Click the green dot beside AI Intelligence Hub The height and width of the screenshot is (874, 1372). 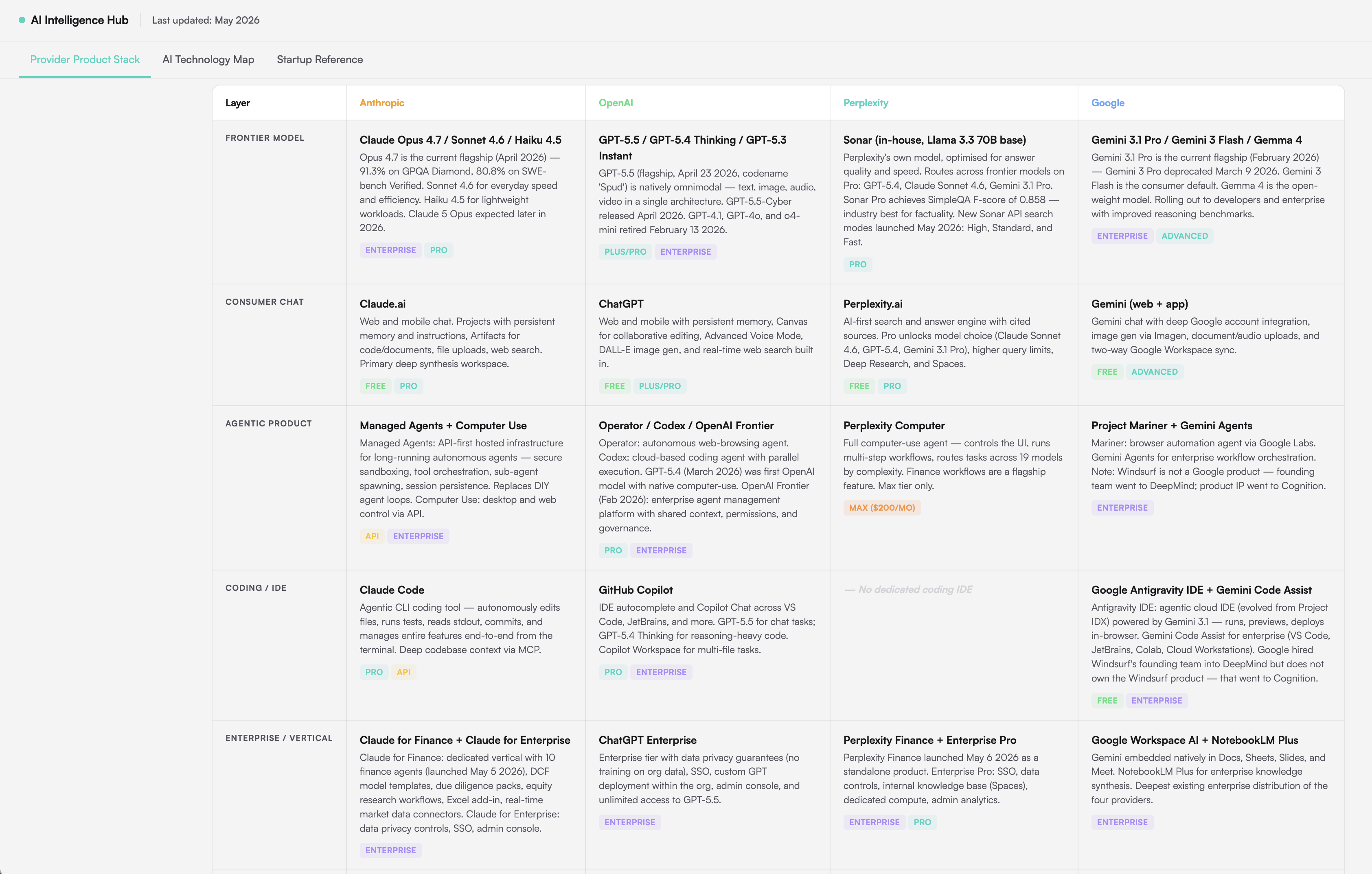[x=22, y=20]
